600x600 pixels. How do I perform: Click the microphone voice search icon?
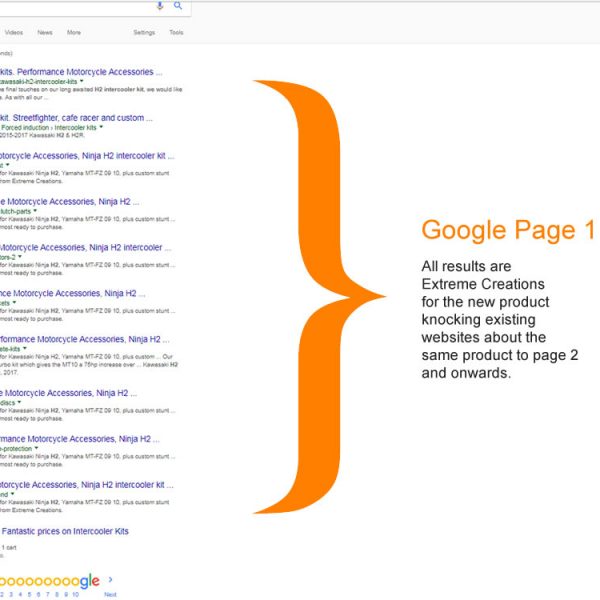pyautogui.click(x=160, y=6)
